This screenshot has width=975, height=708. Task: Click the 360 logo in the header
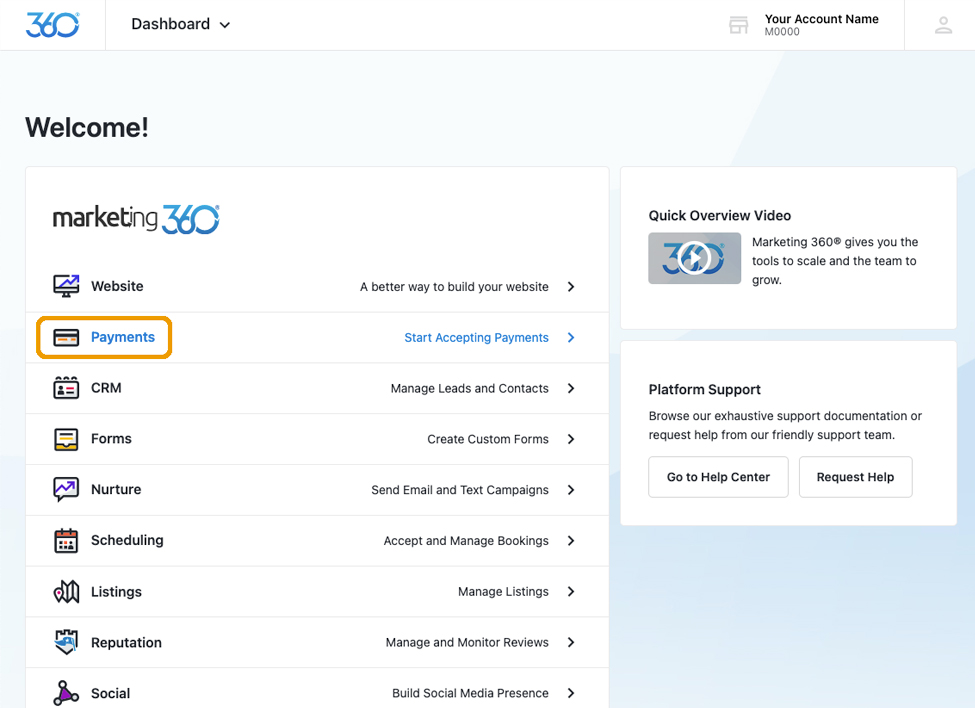(x=52, y=25)
